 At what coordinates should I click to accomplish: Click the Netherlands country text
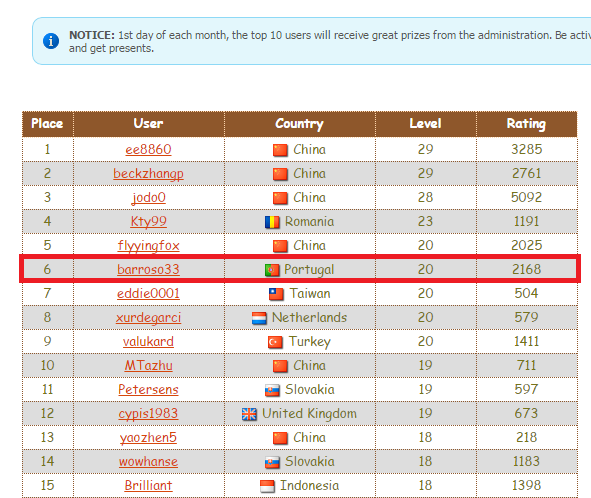[309, 318]
